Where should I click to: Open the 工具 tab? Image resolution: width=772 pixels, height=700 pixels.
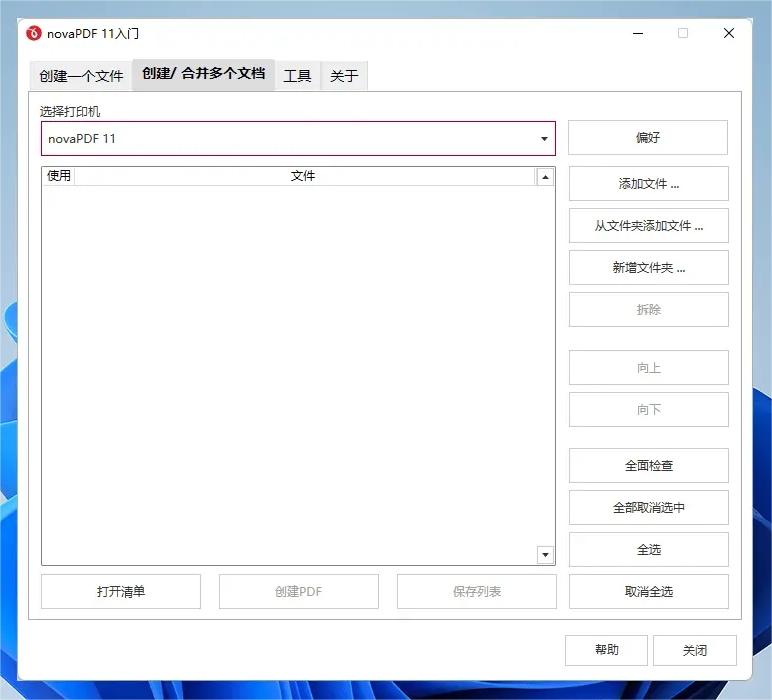pos(297,76)
